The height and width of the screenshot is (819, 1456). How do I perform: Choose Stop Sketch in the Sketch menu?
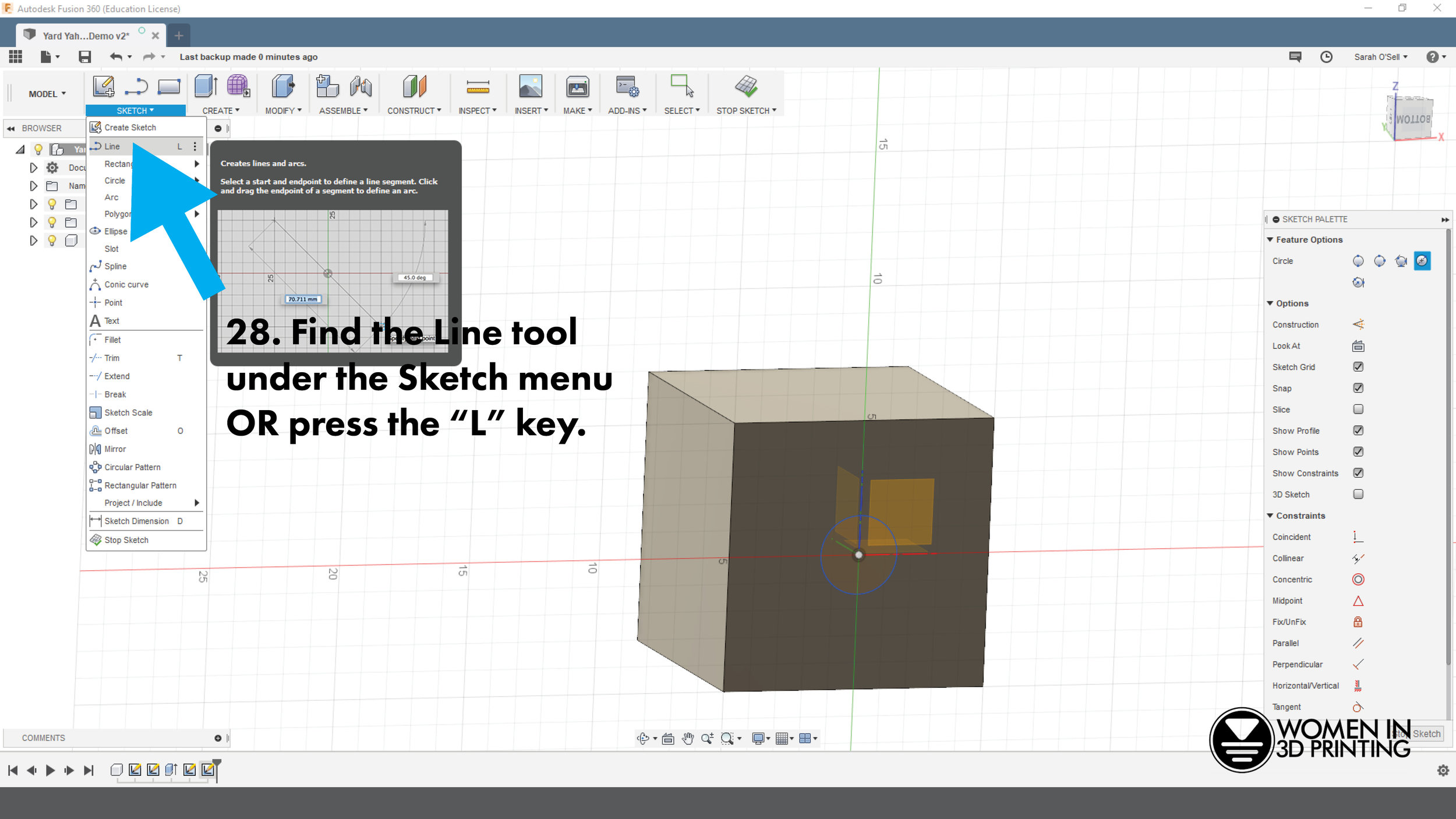tap(146, 540)
